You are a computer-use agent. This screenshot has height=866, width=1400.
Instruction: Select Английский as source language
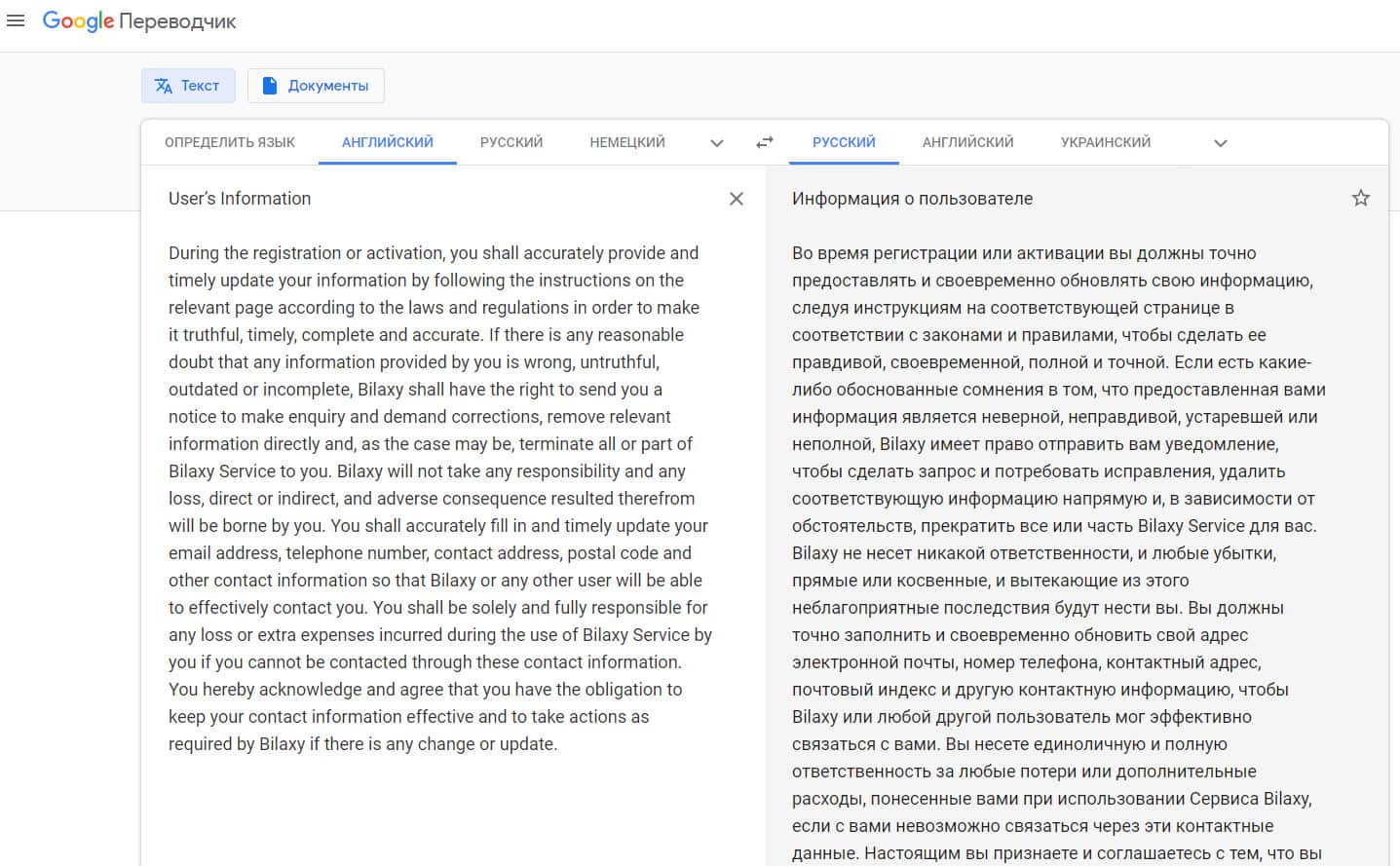[388, 142]
